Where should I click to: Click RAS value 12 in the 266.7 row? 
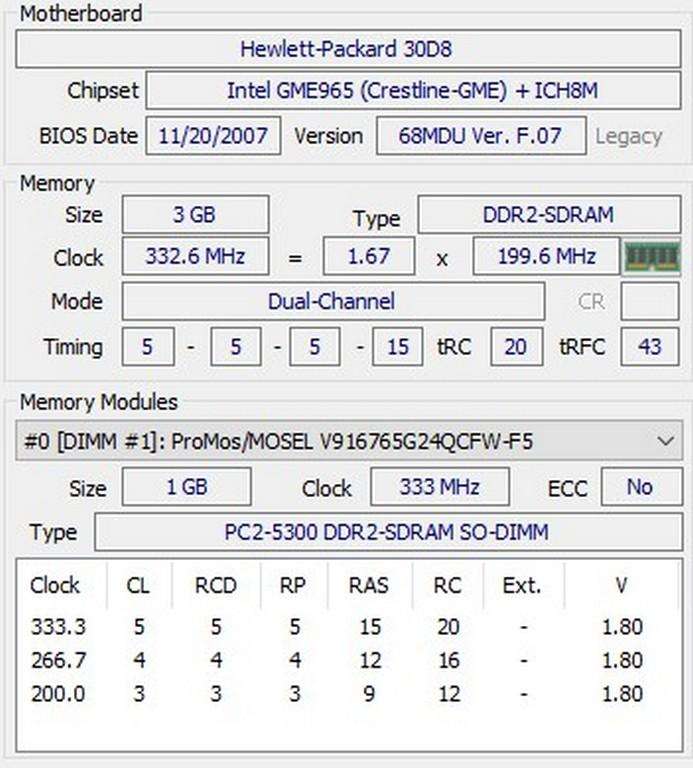(x=370, y=660)
